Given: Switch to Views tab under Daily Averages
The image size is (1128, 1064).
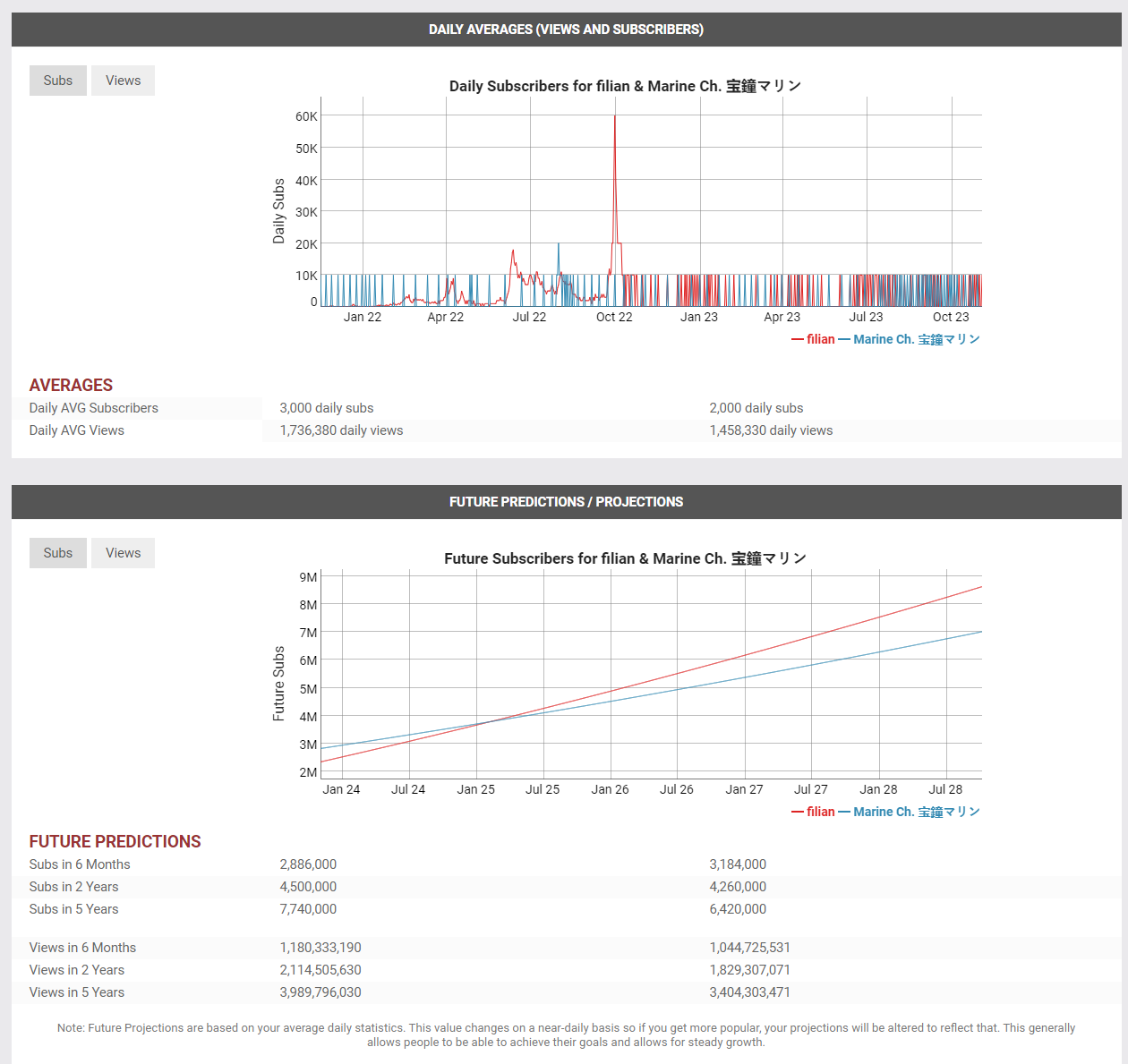Looking at the screenshot, I should click(123, 81).
